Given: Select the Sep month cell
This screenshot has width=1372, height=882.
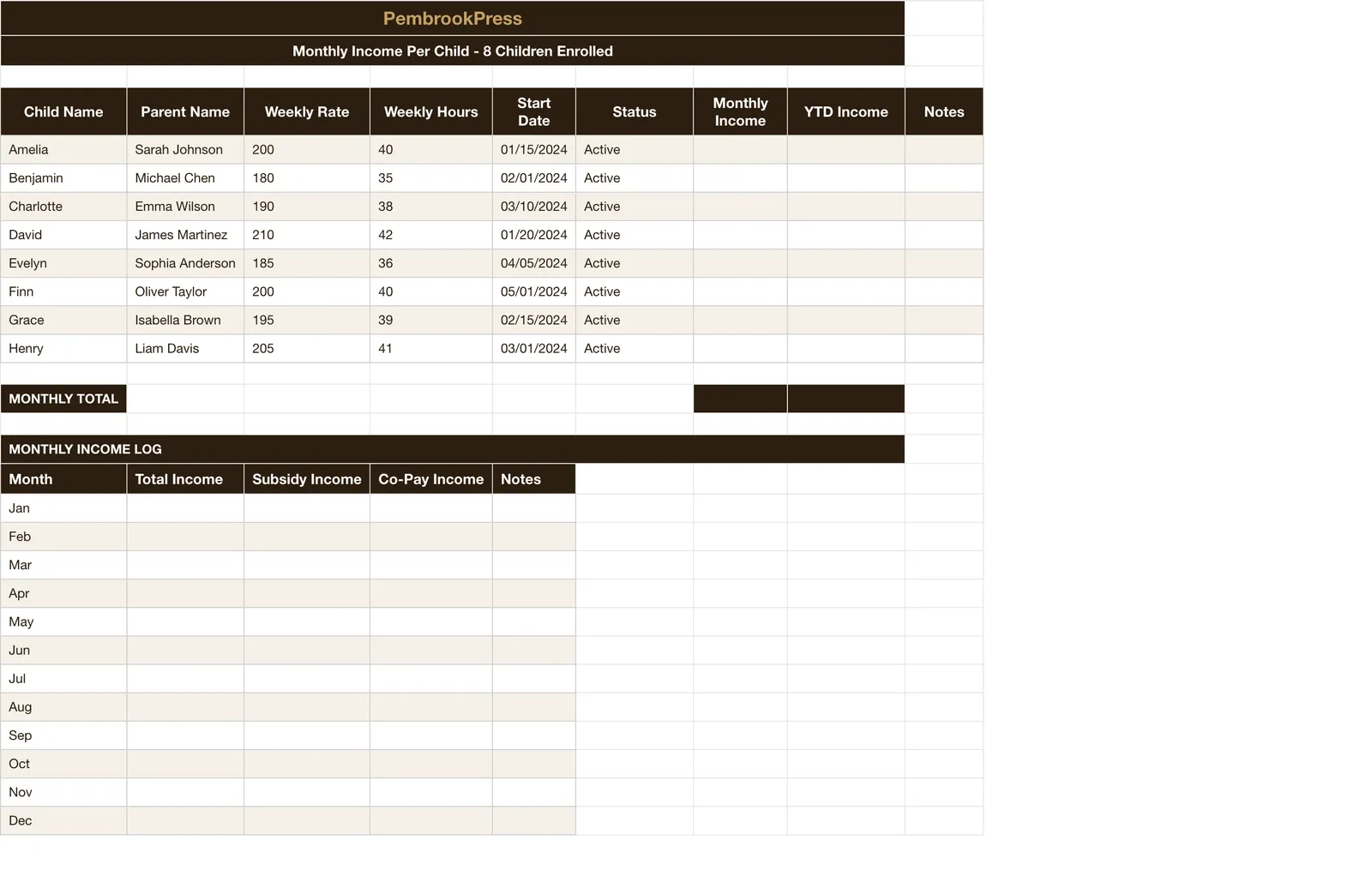Looking at the screenshot, I should click(63, 735).
